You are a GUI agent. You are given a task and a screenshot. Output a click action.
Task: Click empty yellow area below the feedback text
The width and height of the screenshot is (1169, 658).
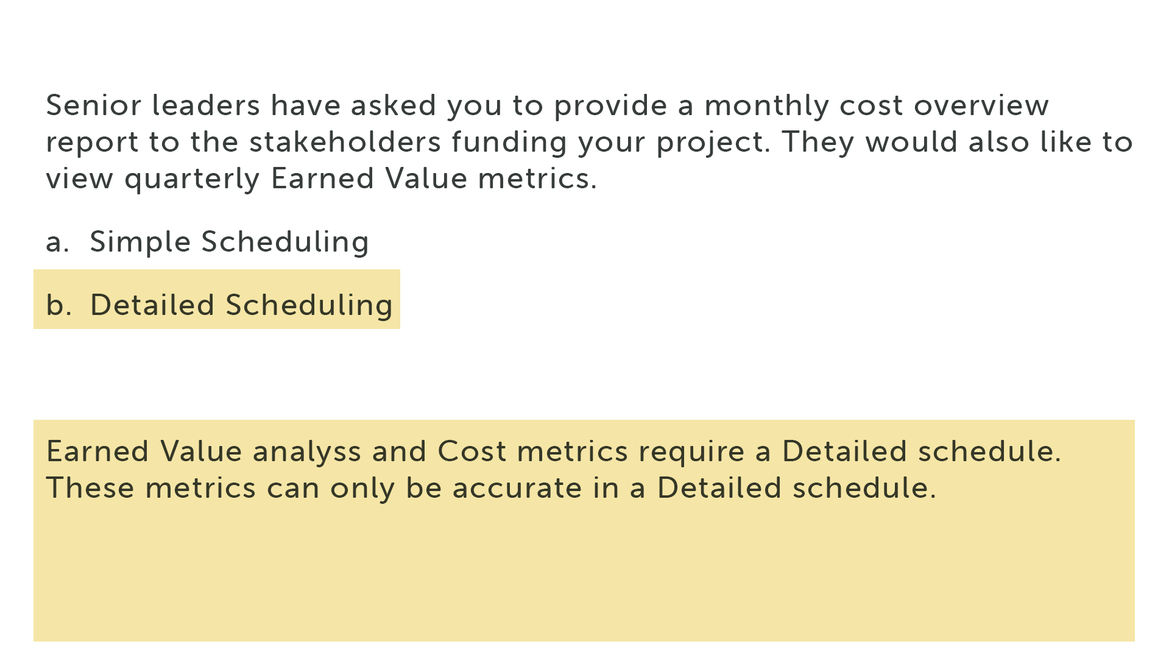point(584,574)
